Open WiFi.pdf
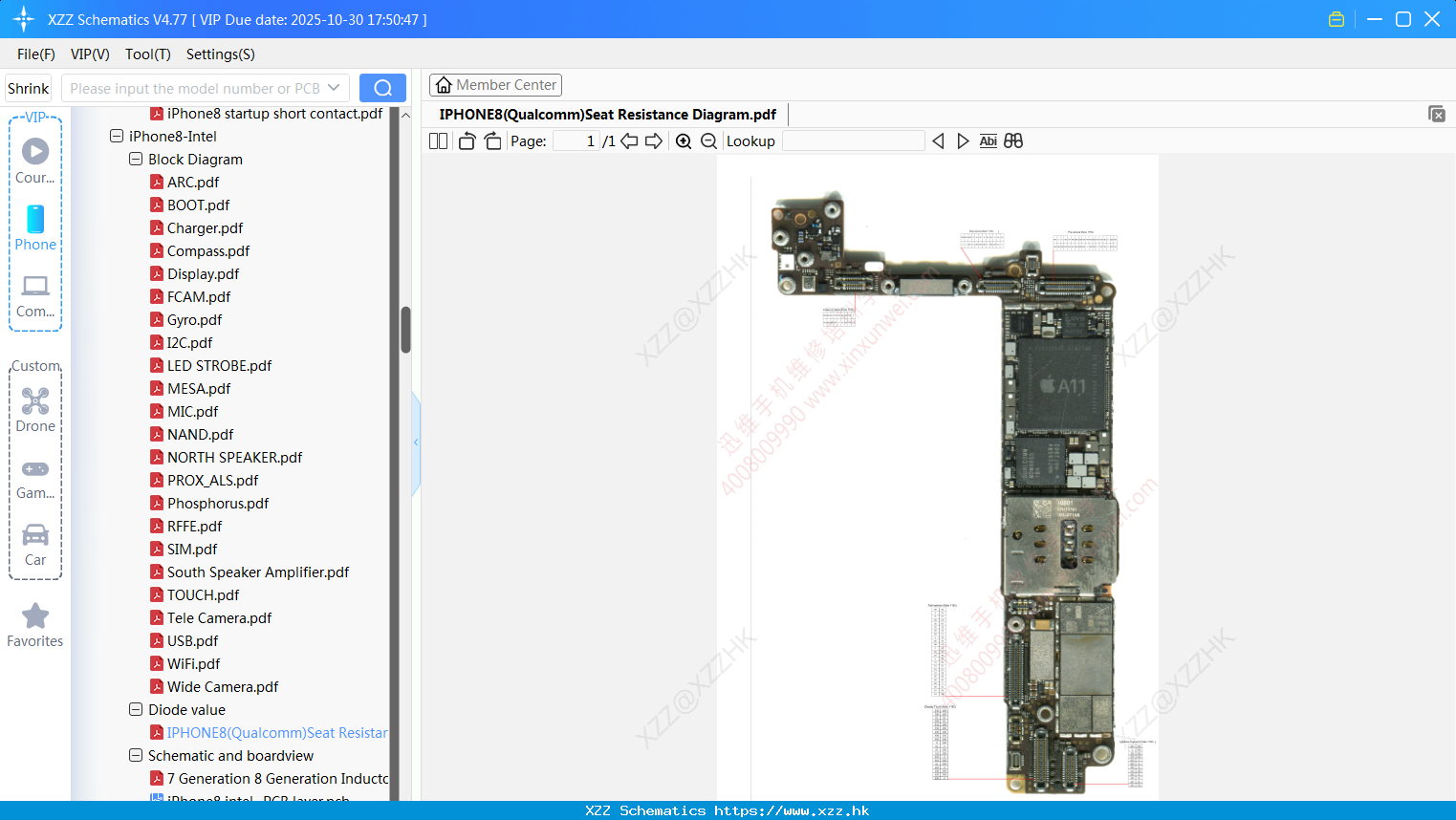Screen dimensions: 1456x820 coord(193,663)
